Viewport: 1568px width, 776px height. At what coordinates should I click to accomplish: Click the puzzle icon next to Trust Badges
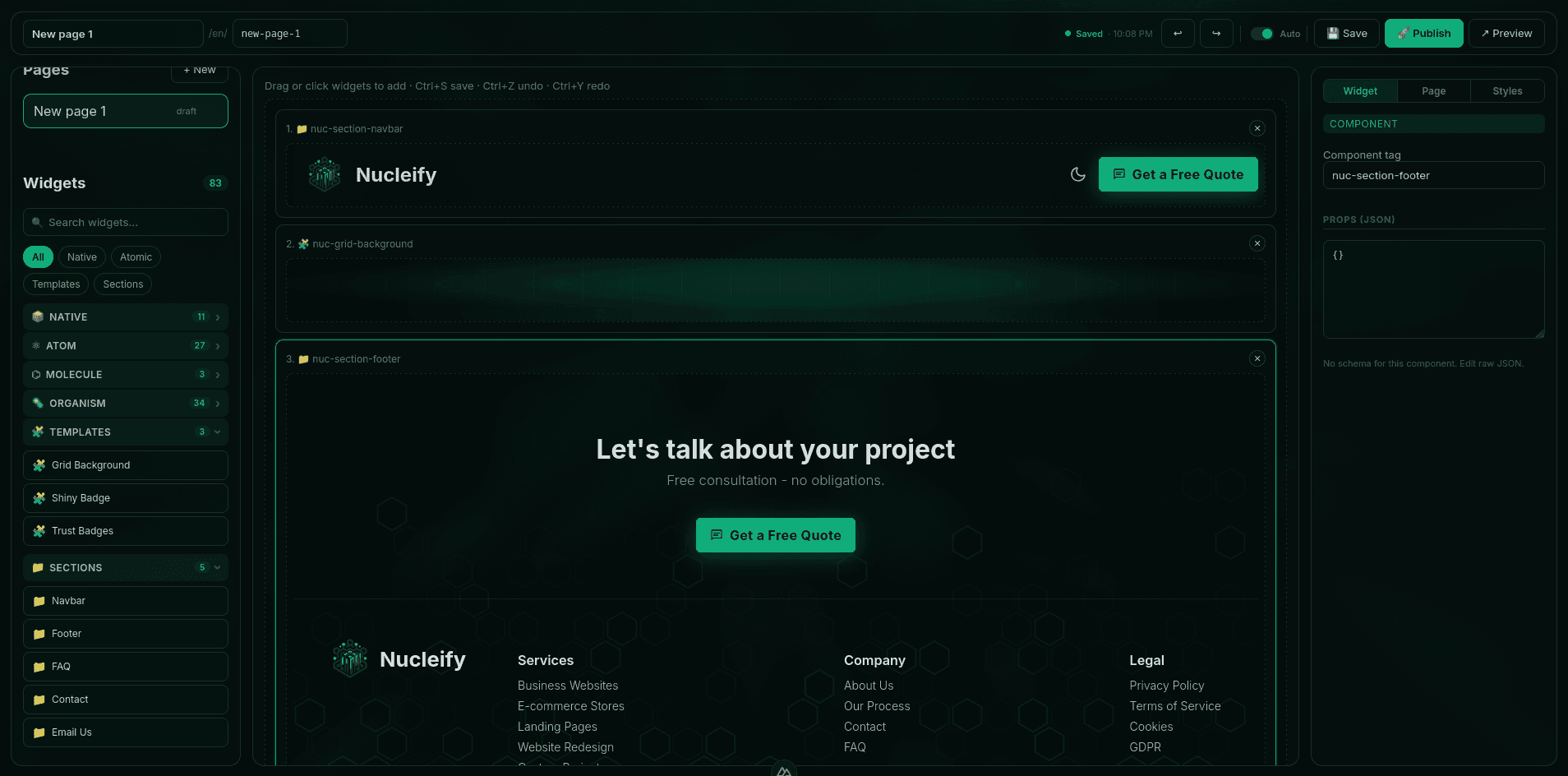click(x=38, y=530)
